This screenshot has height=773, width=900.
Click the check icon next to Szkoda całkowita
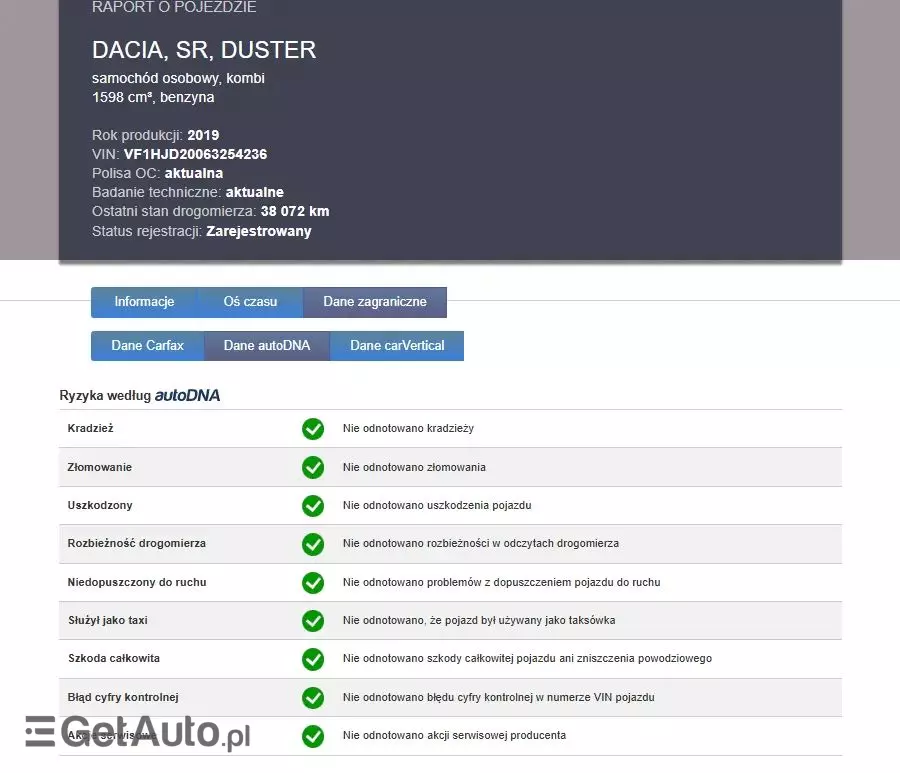[x=313, y=659]
